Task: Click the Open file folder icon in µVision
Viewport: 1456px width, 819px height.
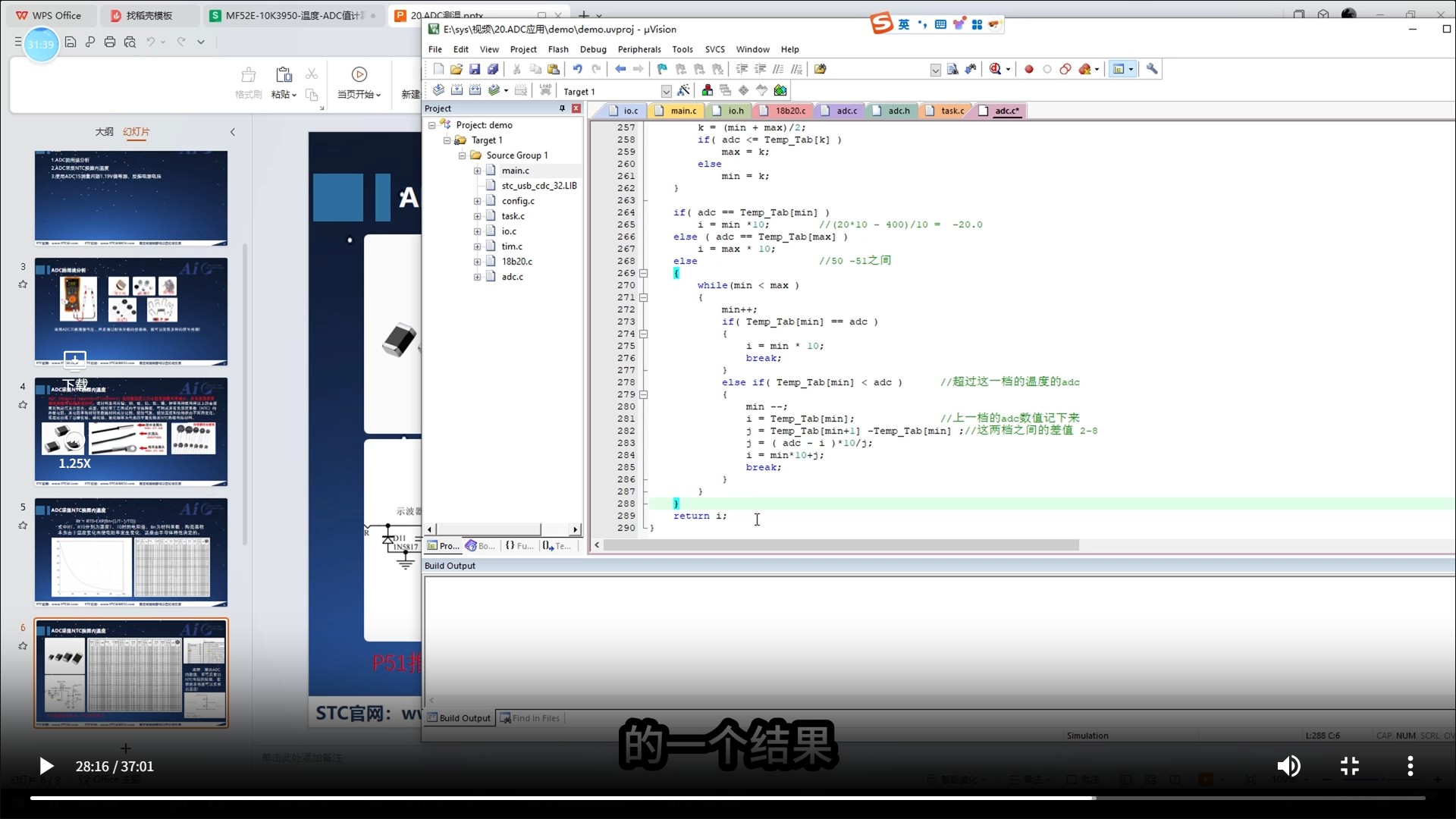Action: (457, 69)
